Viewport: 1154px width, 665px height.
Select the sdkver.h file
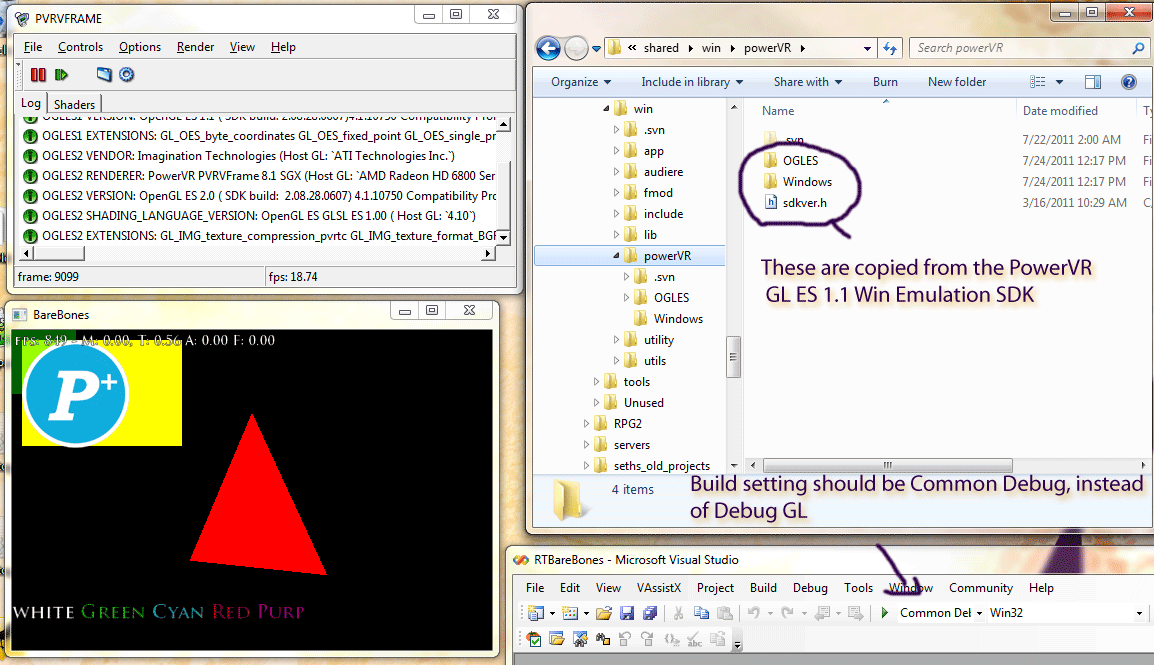pyautogui.click(x=806, y=203)
